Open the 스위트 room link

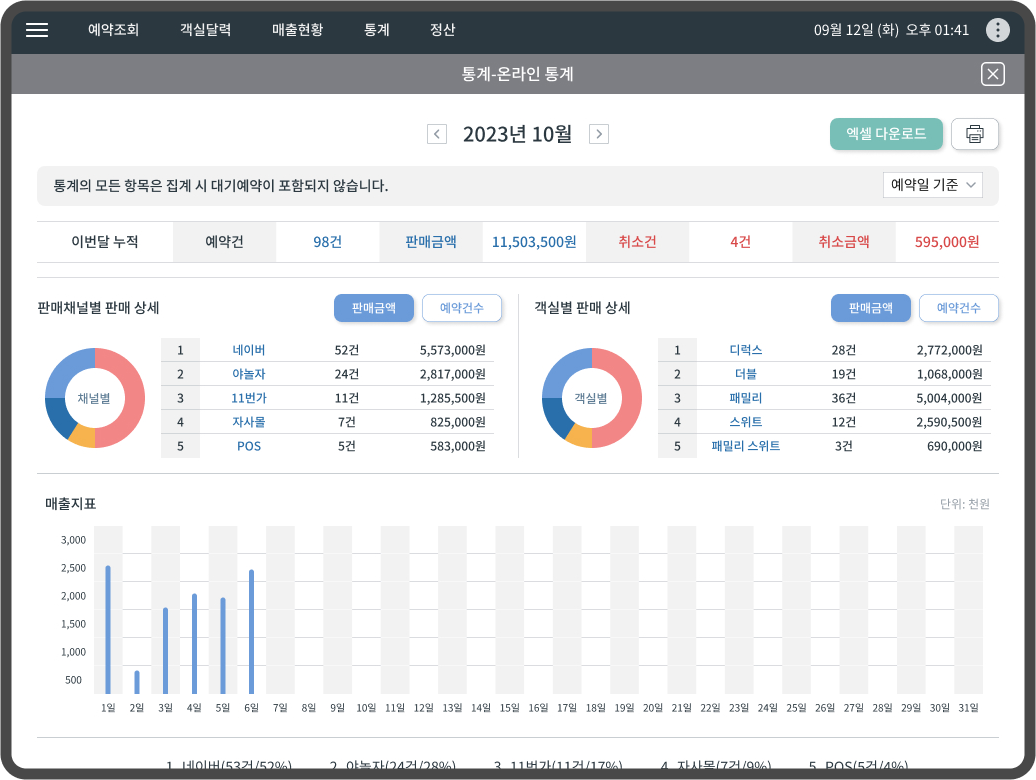[x=745, y=422]
